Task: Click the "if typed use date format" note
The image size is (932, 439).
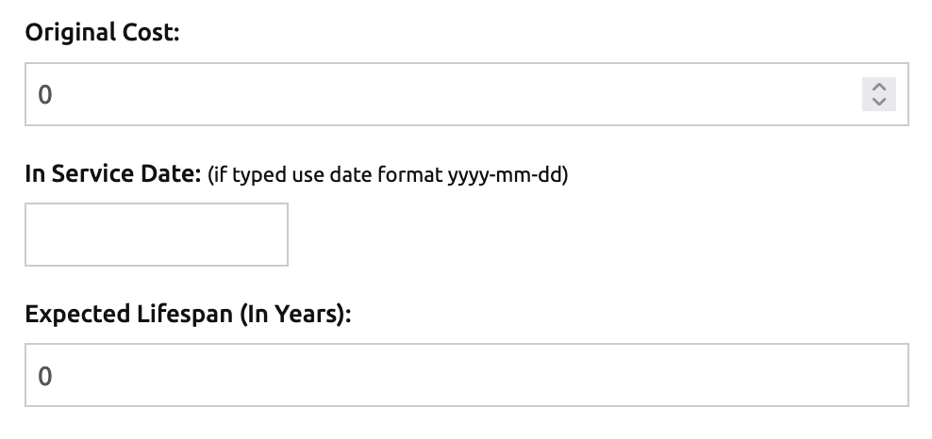Action: [x=340, y=175]
